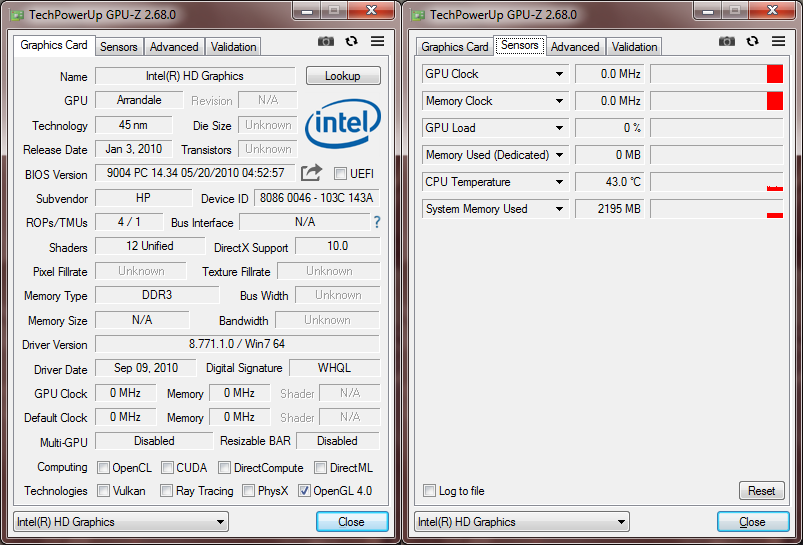Take a screenshot with the camera icon in the Graphics Card window

tap(326, 42)
